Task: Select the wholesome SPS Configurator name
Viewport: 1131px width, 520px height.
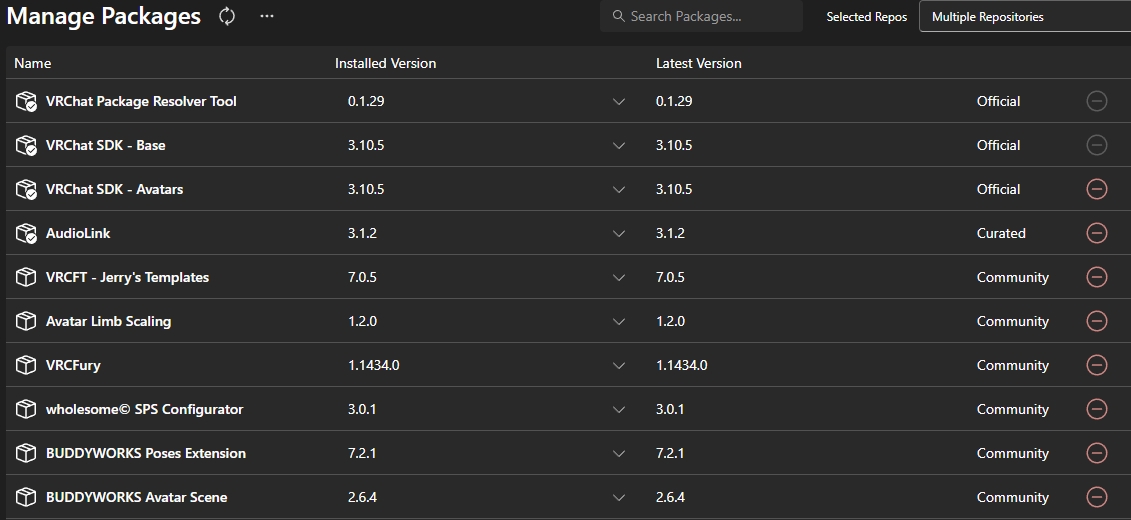Action: pos(144,410)
